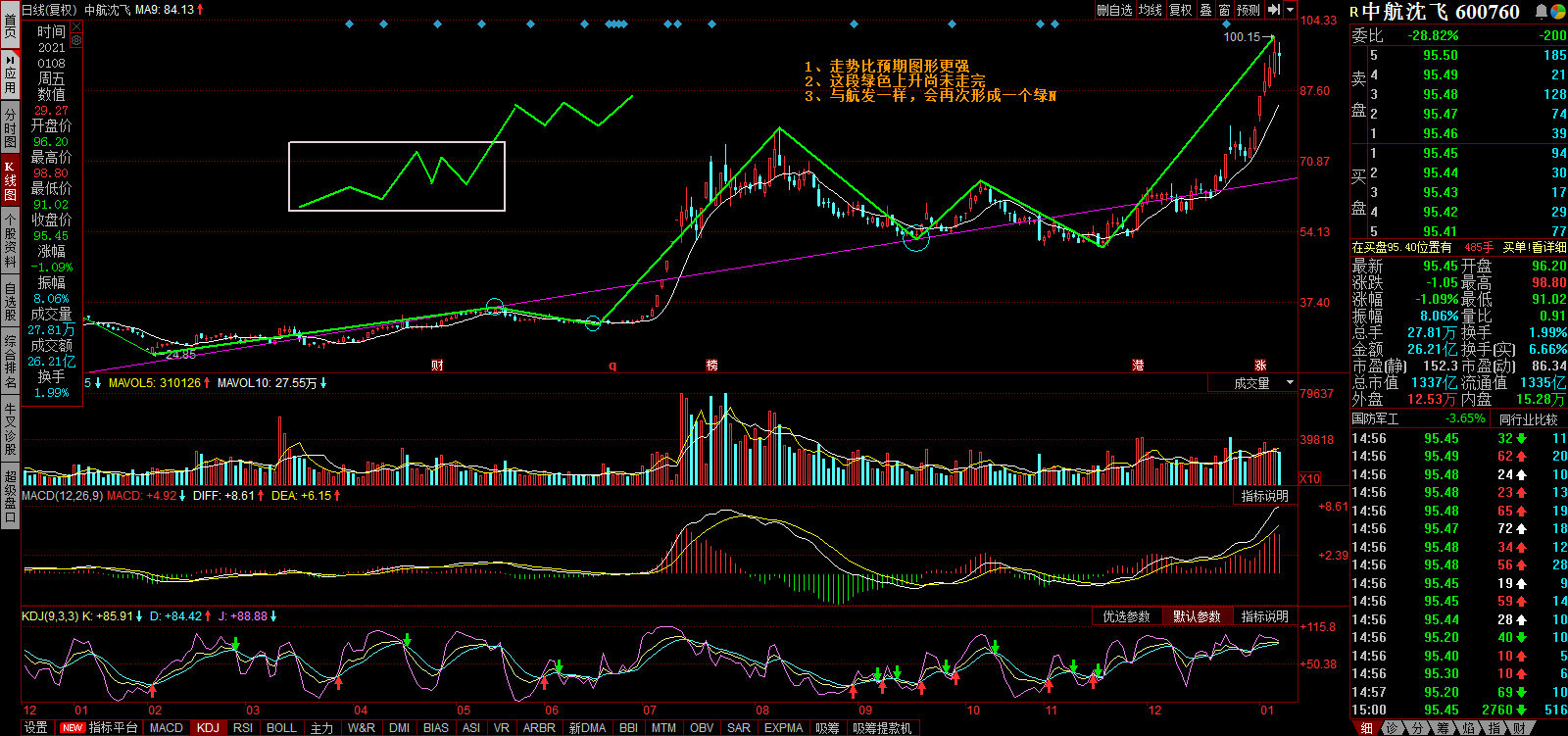Open the 自选股 sidebar tab
The image size is (1568, 736).
coord(10,302)
